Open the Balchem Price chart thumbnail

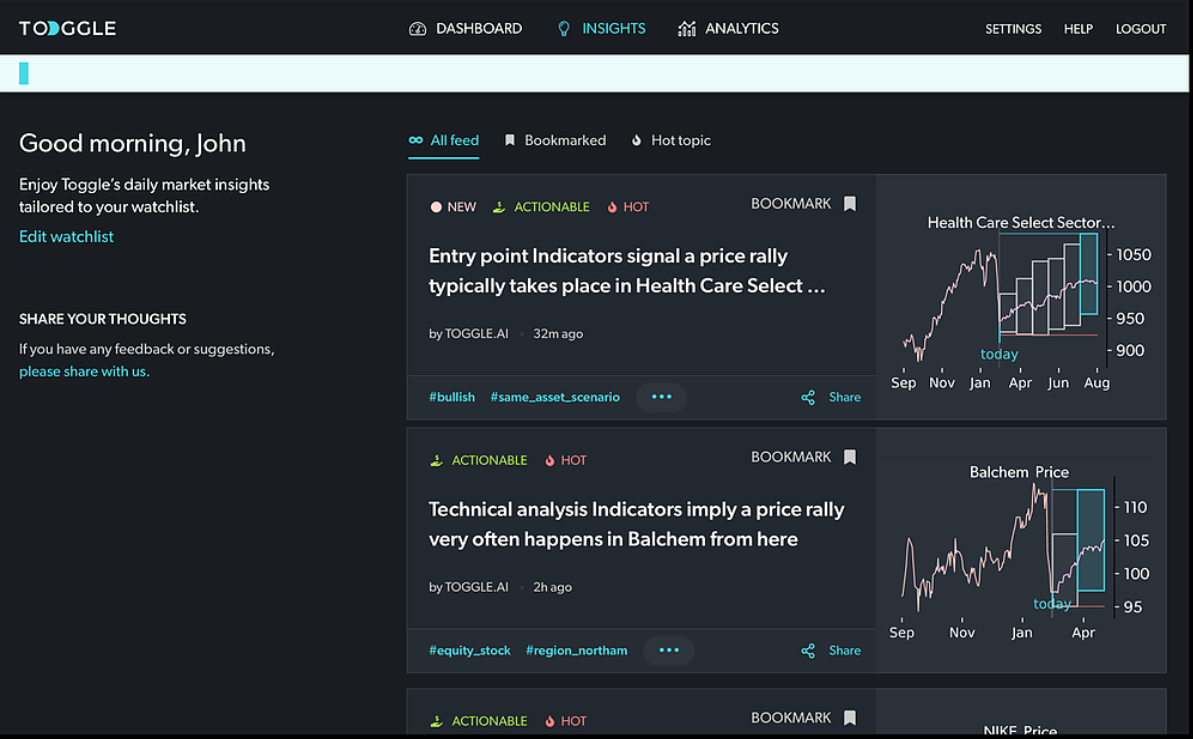point(1020,550)
